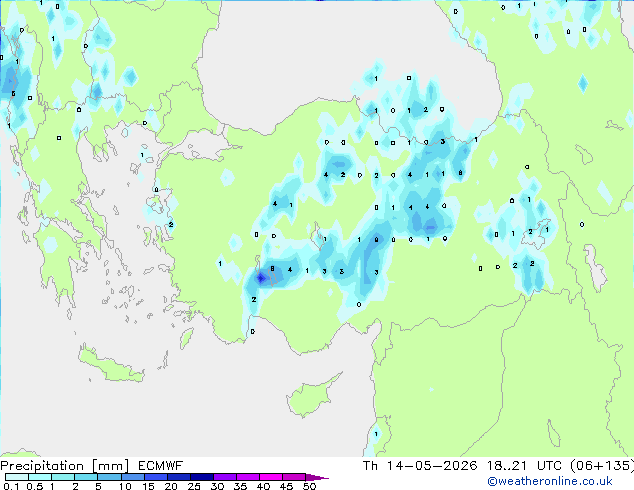This screenshot has width=634, height=490.
Task: Click the 40–45 mm magenta legend swatch
Action: (x=271, y=477)
